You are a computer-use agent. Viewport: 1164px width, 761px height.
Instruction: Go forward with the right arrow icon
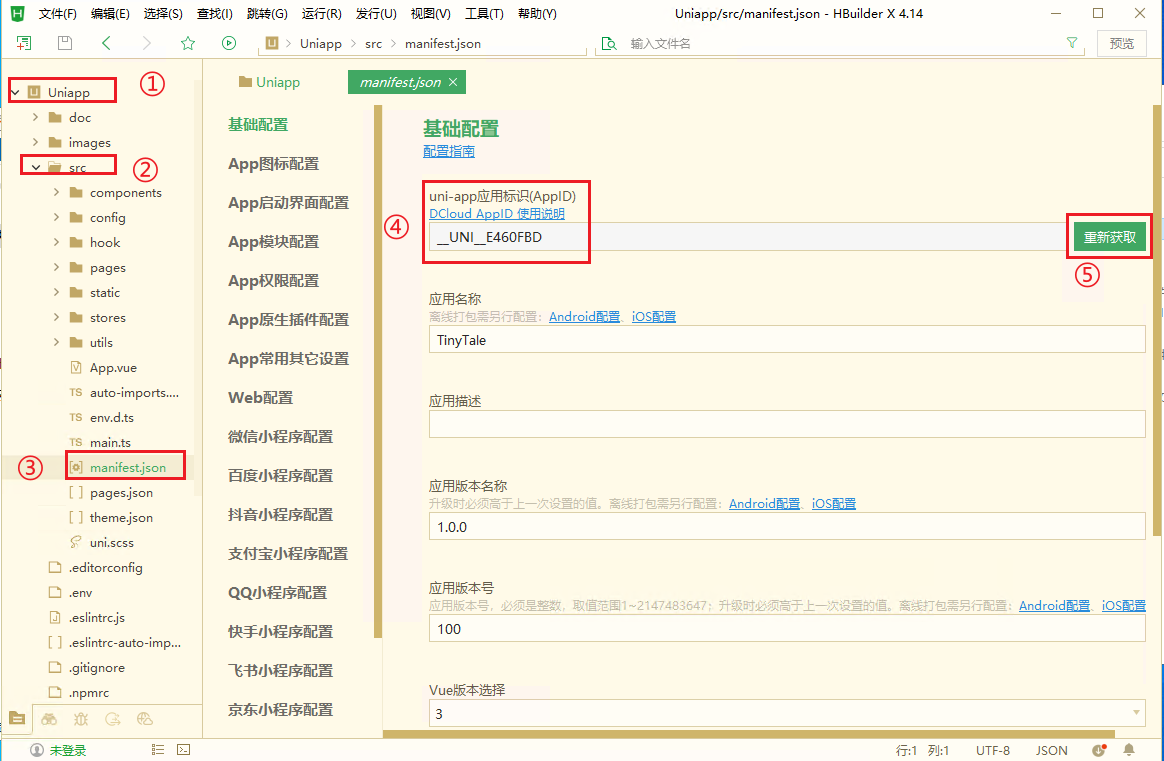click(x=146, y=43)
